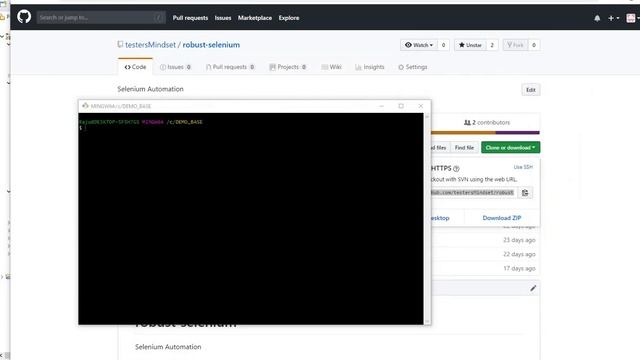Screen dimensions: 640x360
Task: Open Explore in the top navigation
Action: coord(289,18)
